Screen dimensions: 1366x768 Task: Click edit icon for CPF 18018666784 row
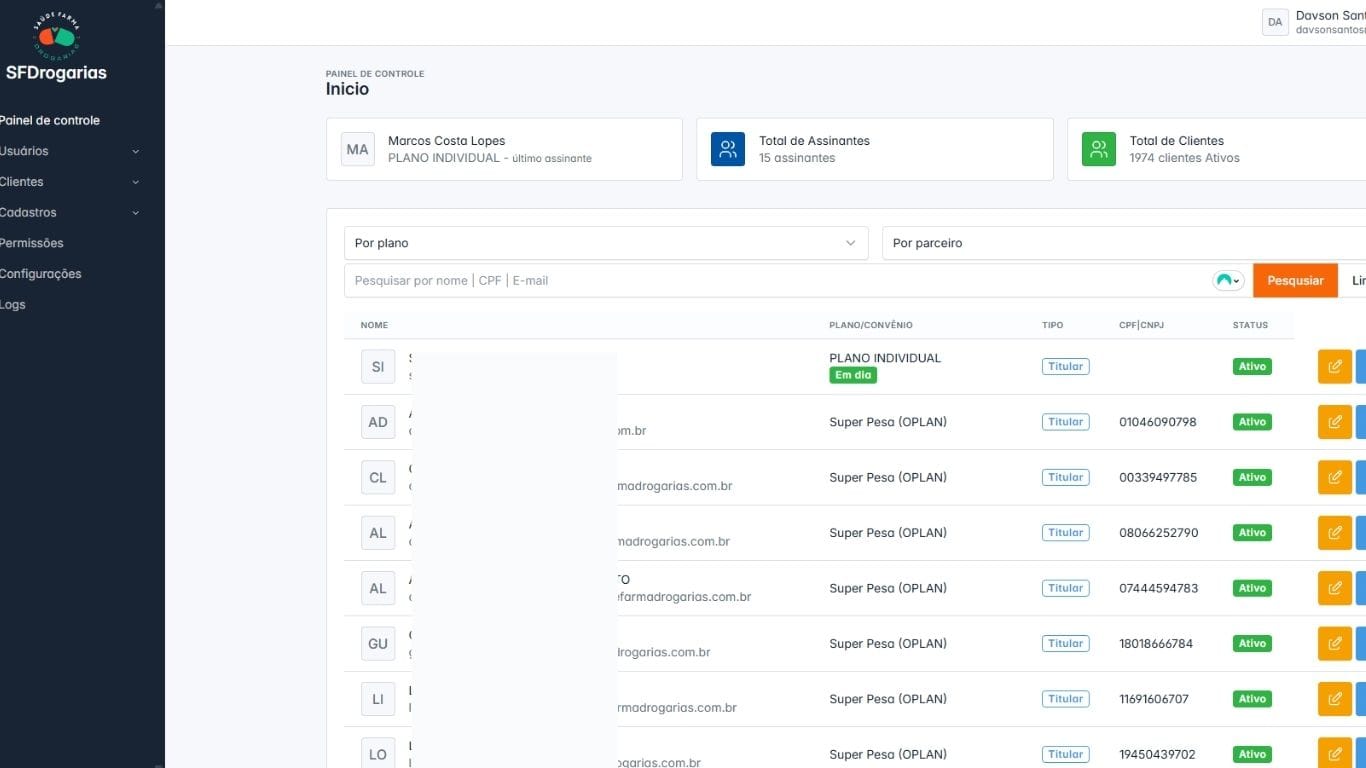(1334, 644)
